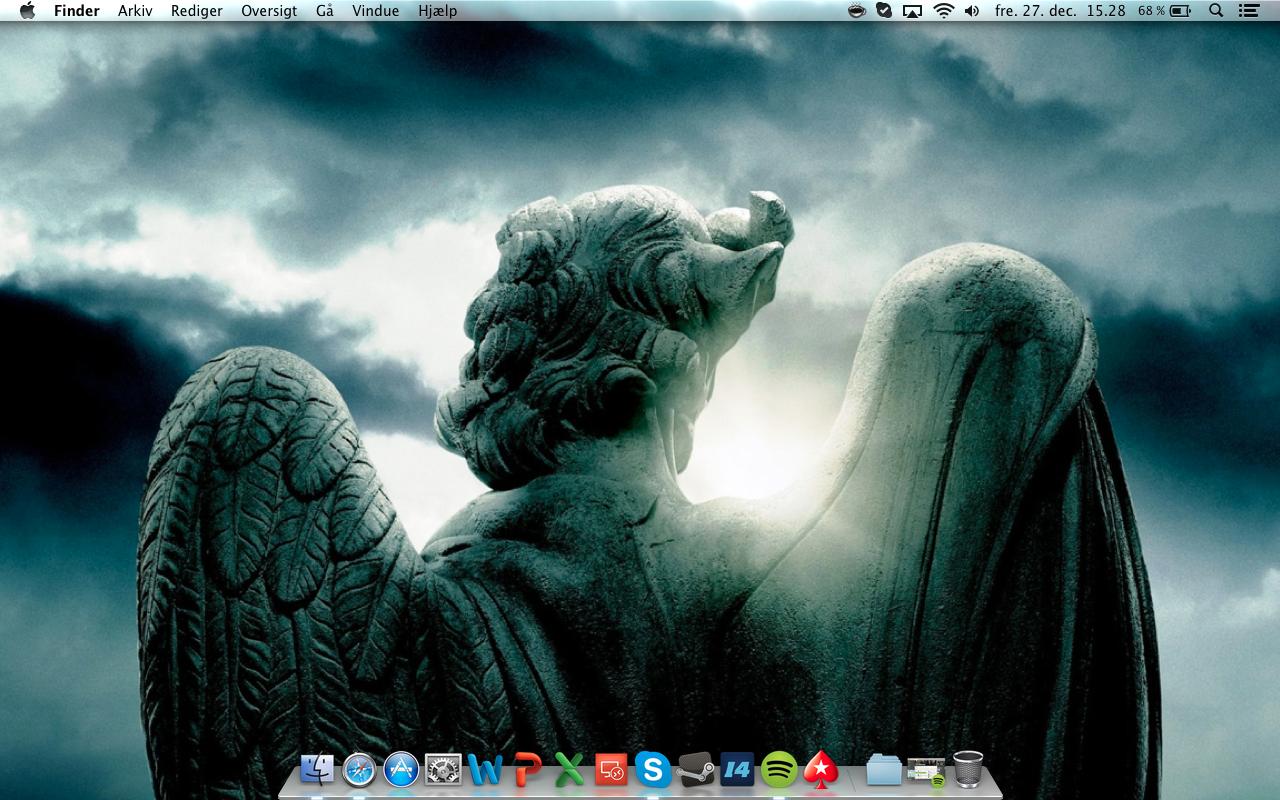1280x800 pixels.
Task: Launch PowerPoint from the Dock
Action: pos(527,769)
